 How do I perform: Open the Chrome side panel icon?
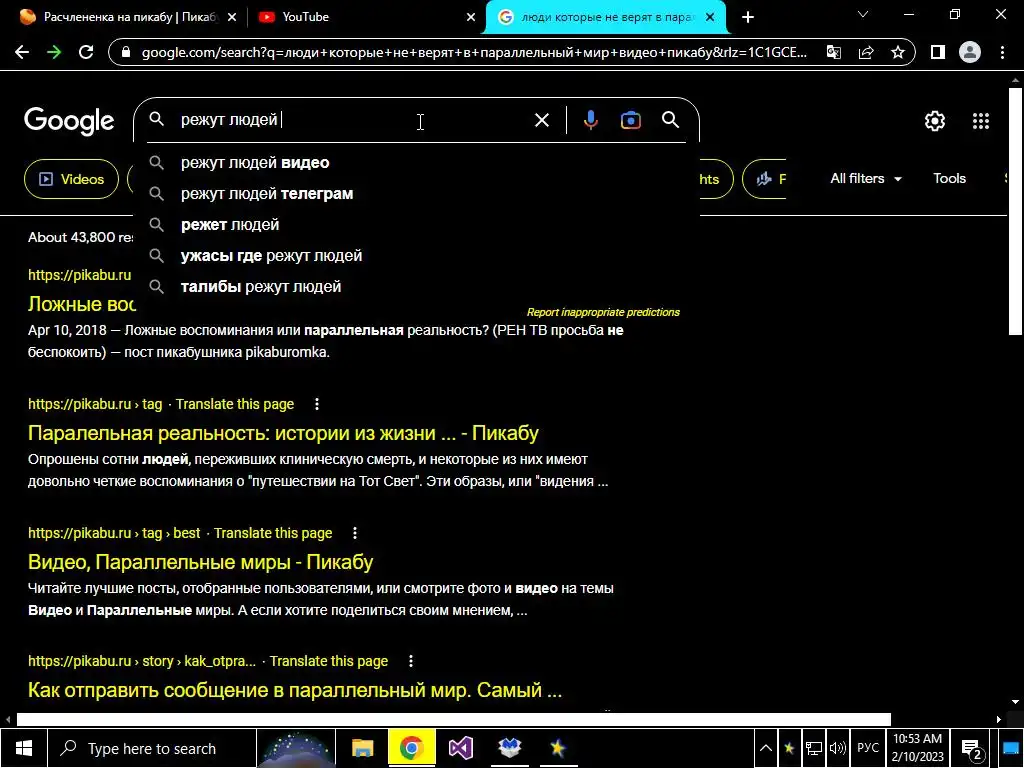[x=938, y=52]
